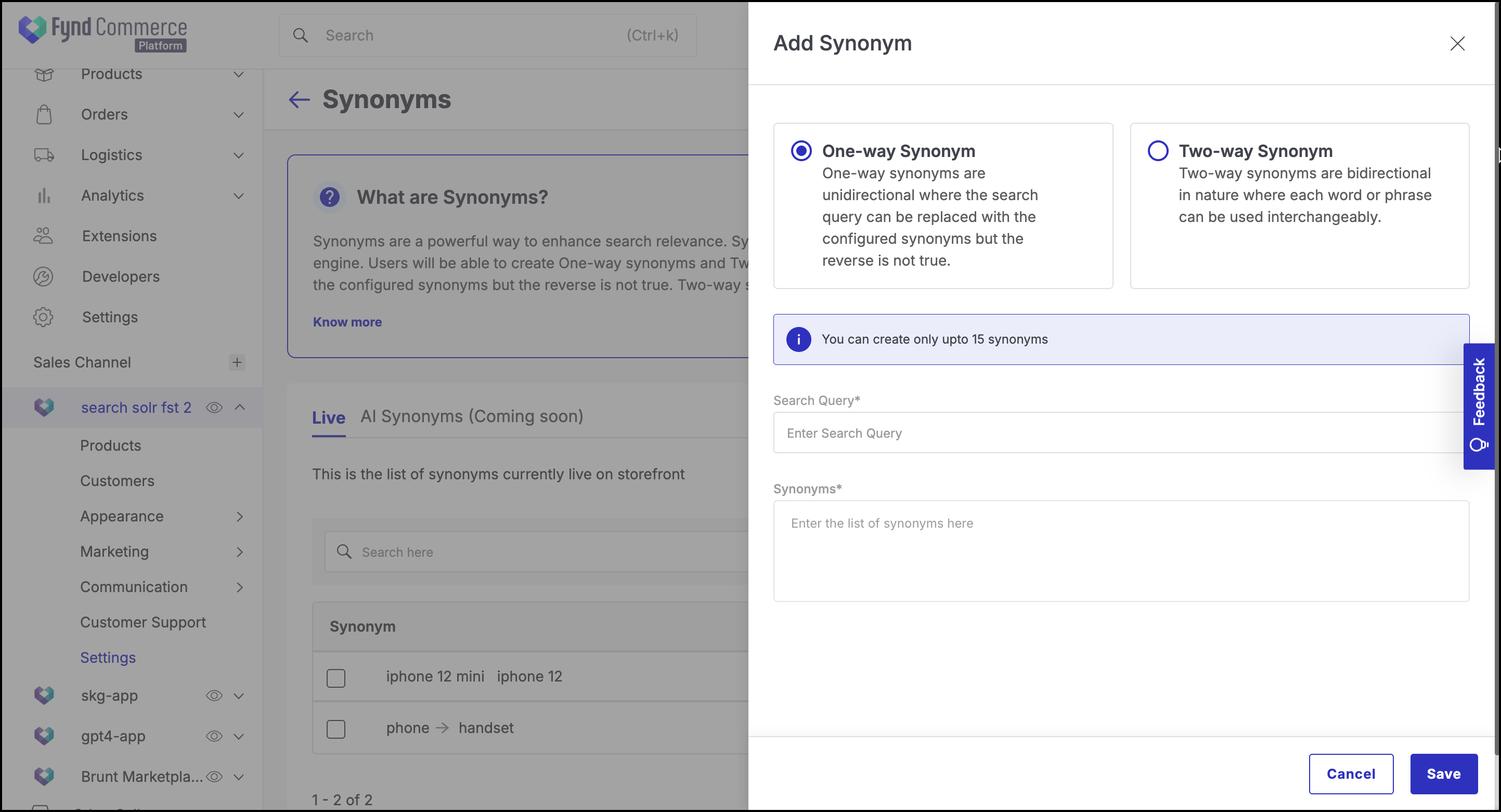Click the Synonym column header

click(x=363, y=627)
